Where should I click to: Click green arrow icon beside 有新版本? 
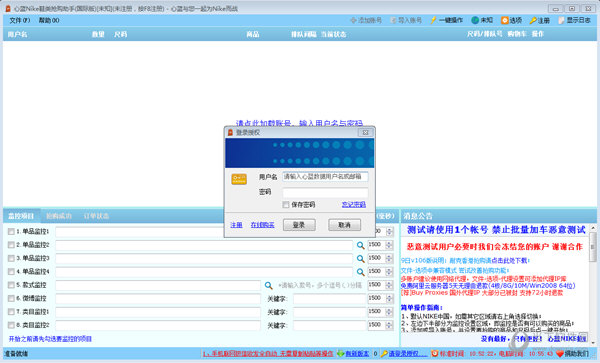(340, 354)
